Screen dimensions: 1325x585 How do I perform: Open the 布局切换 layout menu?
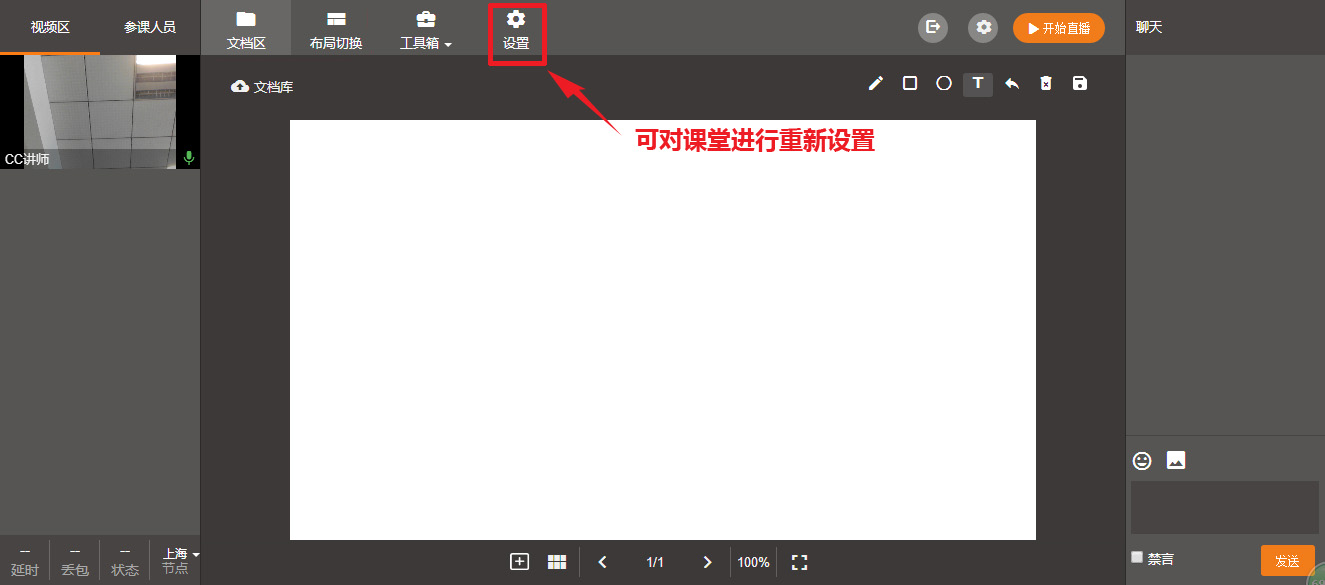click(336, 29)
